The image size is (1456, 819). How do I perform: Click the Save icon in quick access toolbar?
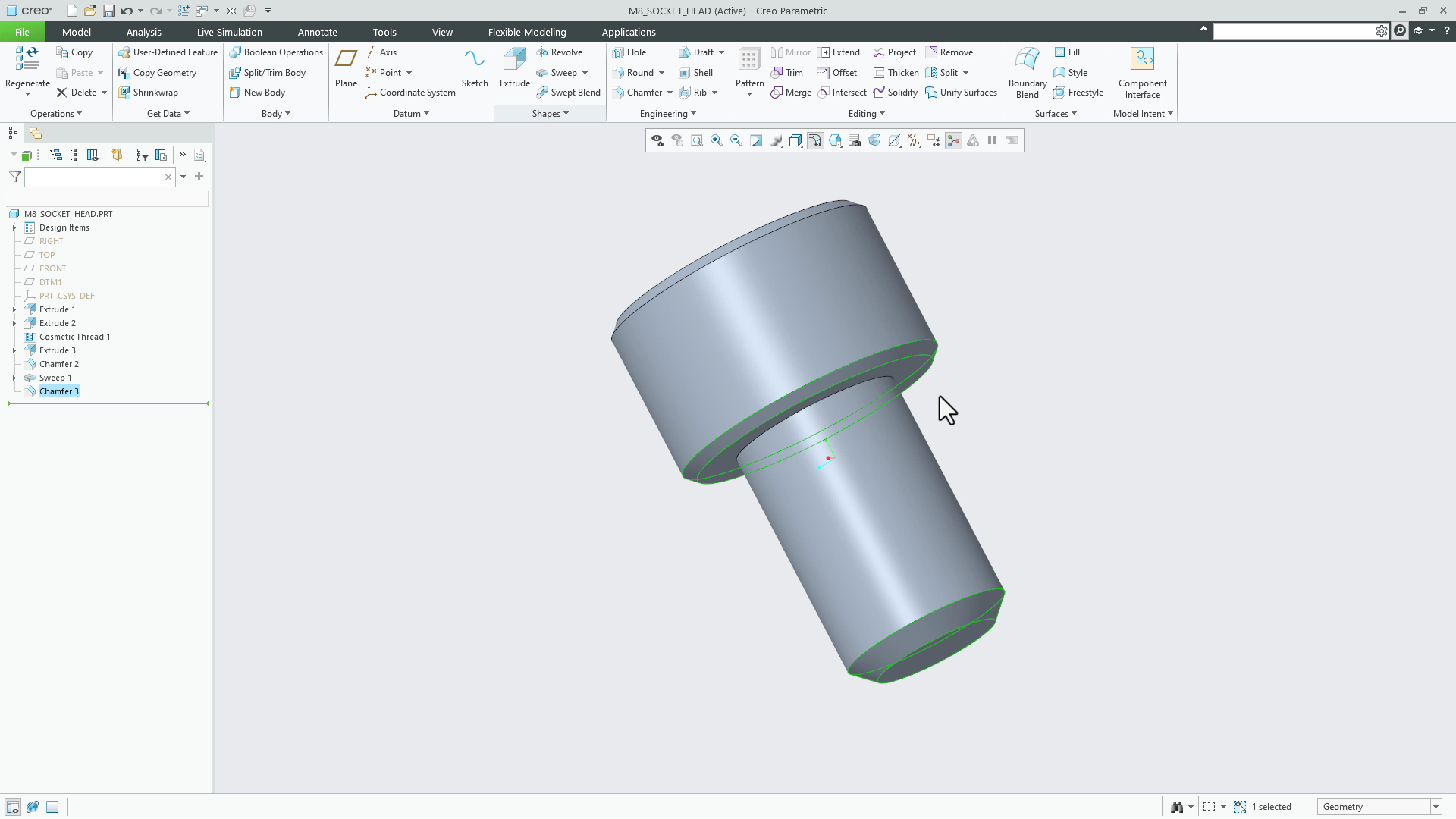[108, 11]
